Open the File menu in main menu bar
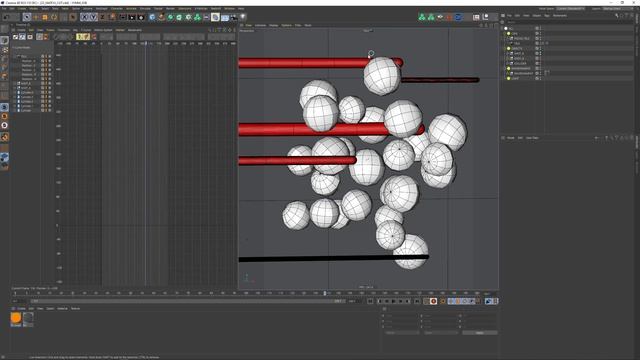Screen dimensions: 640x360 [x=3, y=9]
